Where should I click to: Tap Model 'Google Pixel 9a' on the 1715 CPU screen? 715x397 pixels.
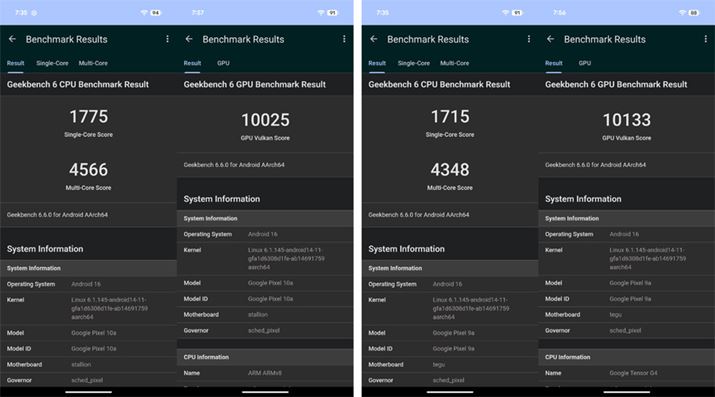point(454,333)
